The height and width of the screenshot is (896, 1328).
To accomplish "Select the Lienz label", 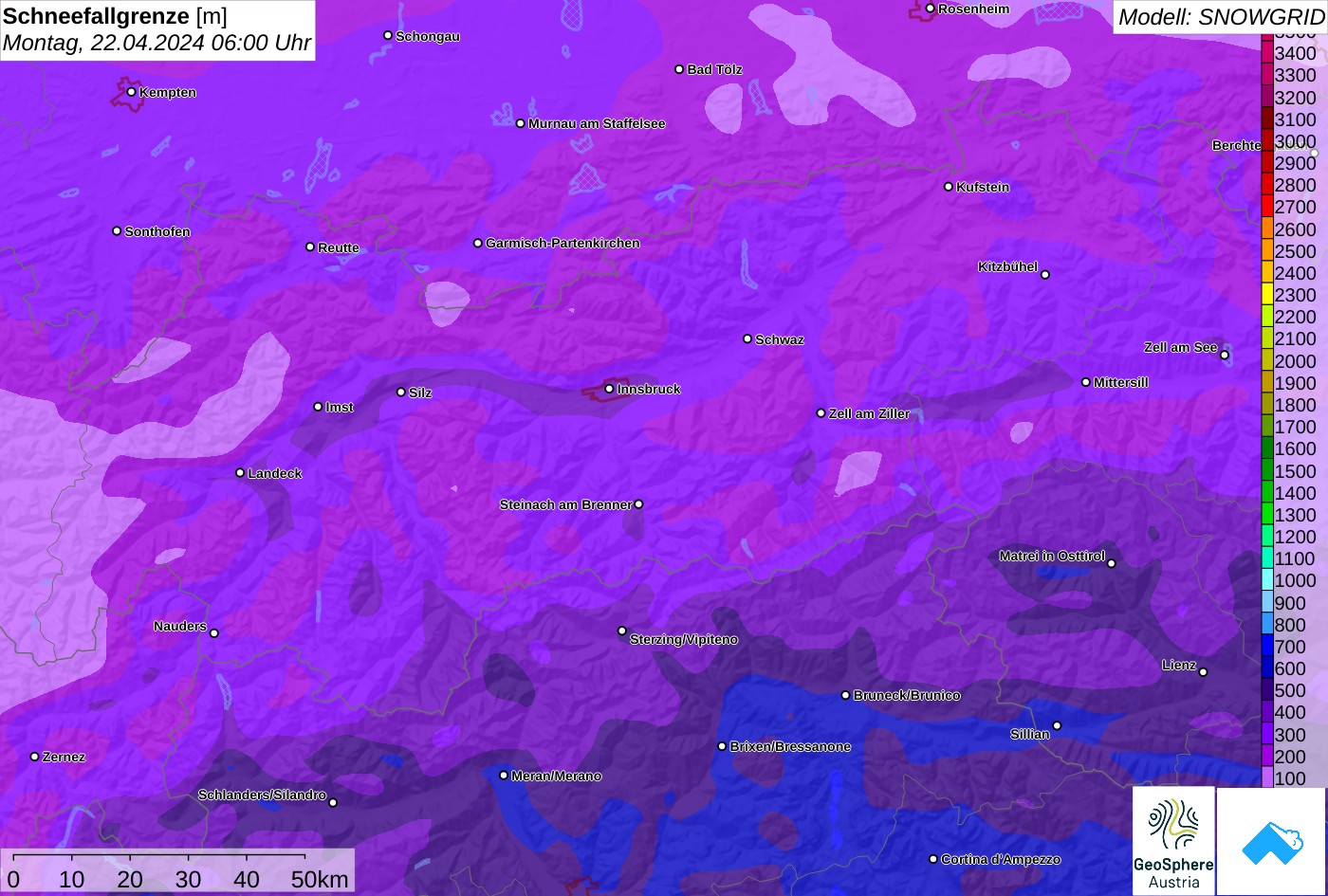I will click(x=1179, y=665).
